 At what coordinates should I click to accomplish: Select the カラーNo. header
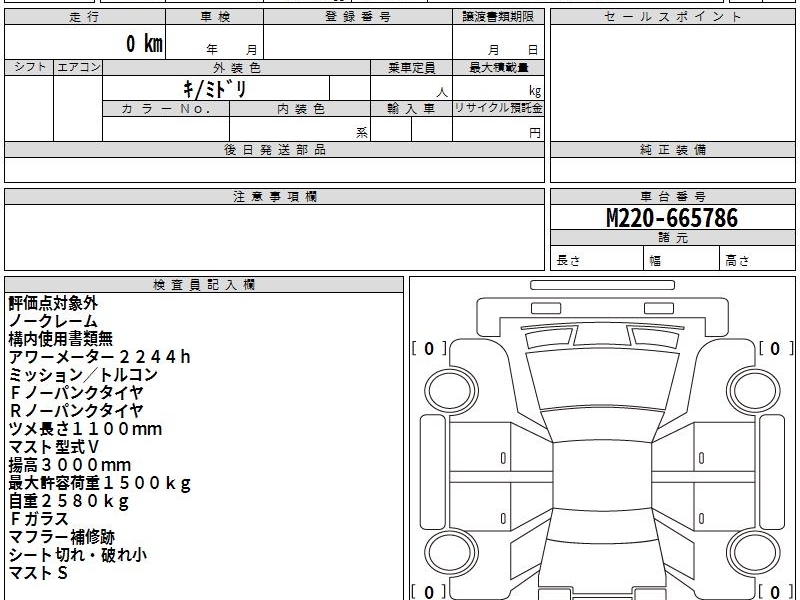pyautogui.click(x=166, y=109)
